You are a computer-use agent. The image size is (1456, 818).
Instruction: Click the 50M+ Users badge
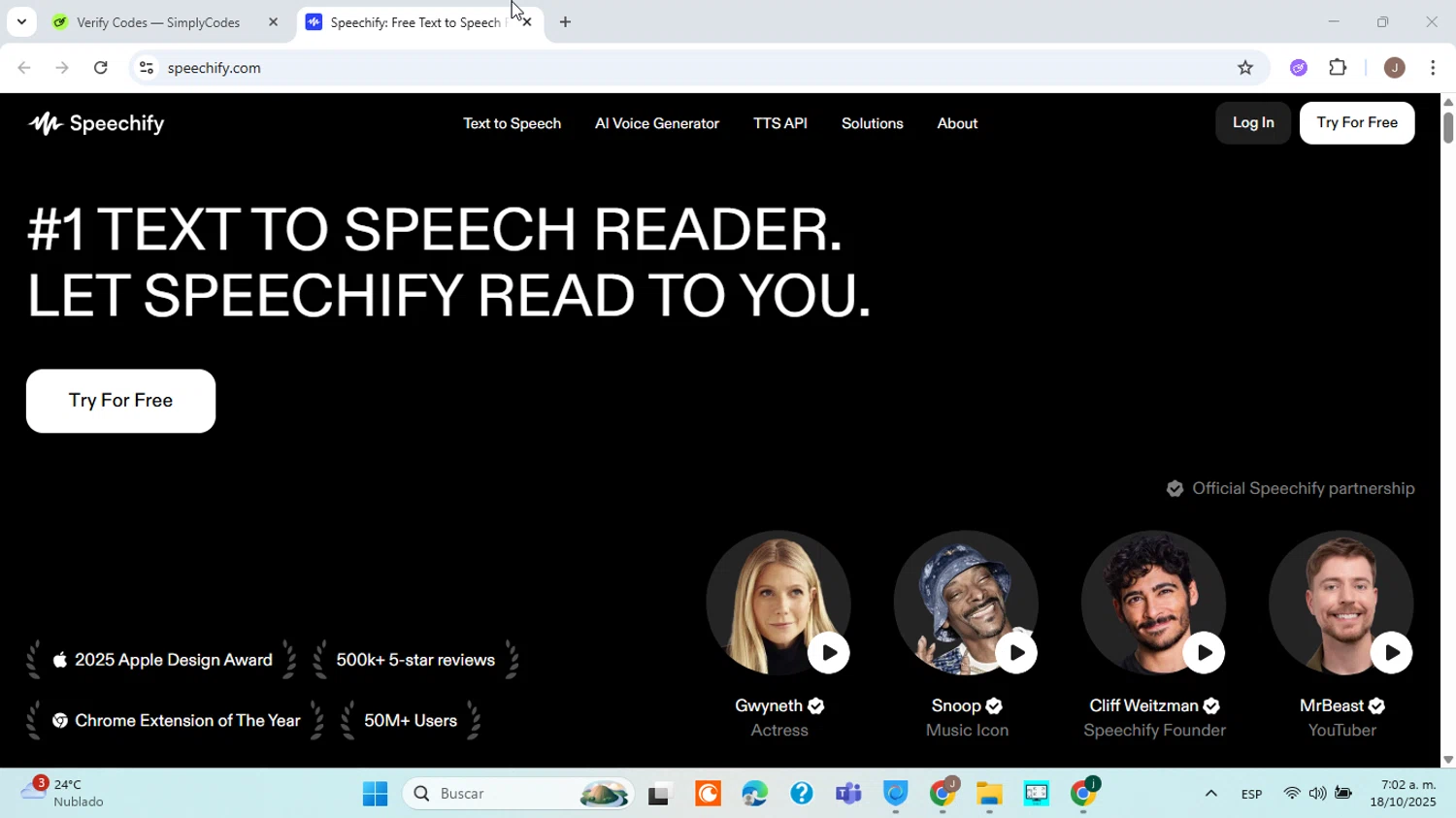tap(411, 721)
